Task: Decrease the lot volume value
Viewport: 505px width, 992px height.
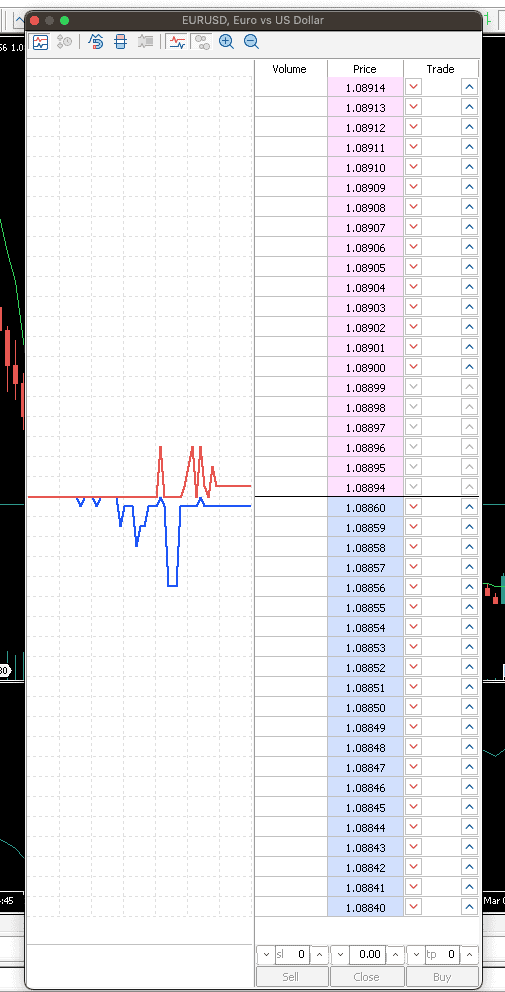Action: pyautogui.click(x=340, y=954)
